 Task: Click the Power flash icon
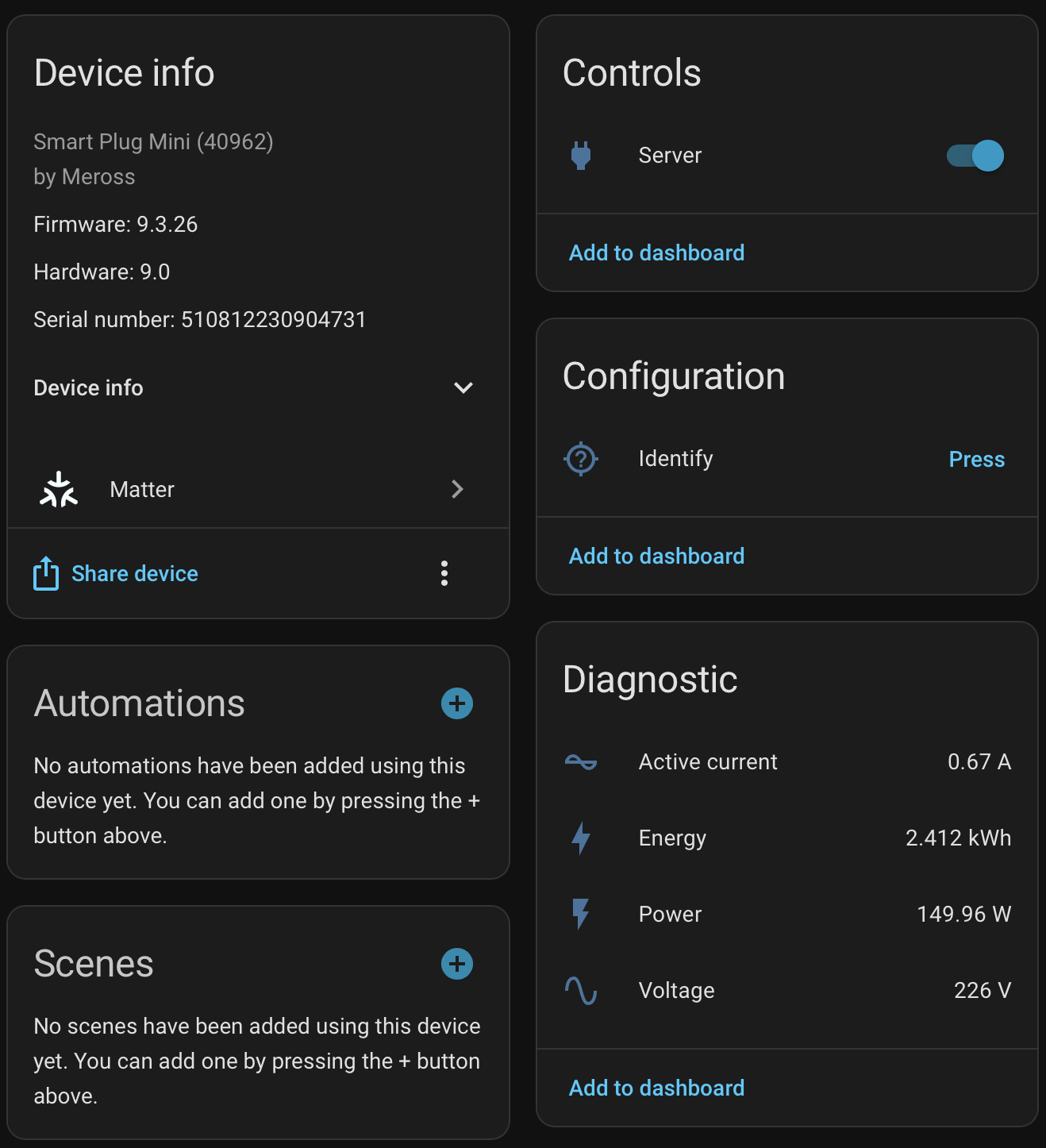[581, 914]
